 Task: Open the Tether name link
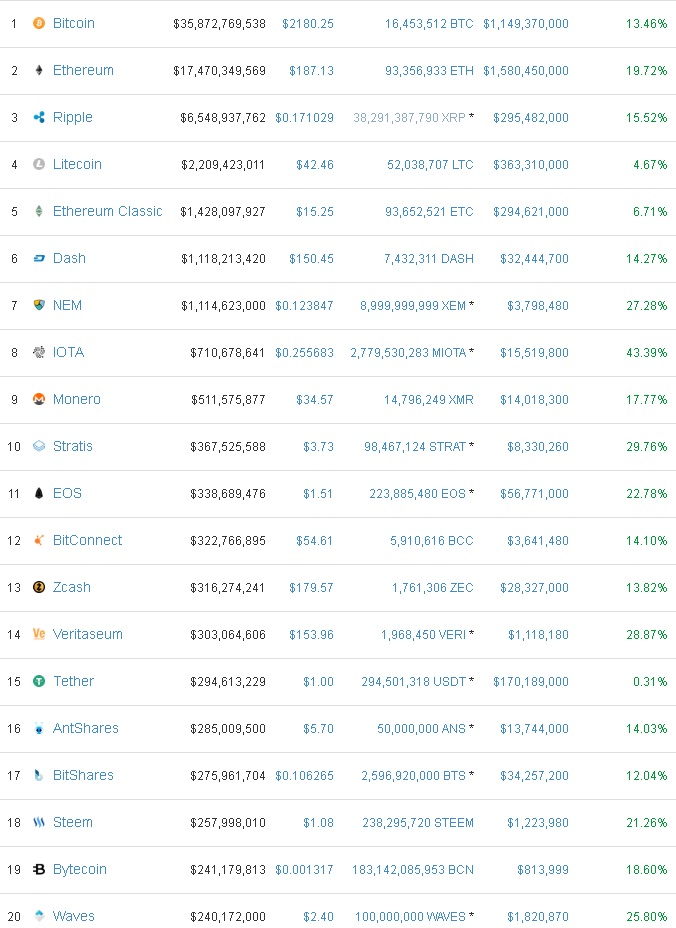(x=73, y=681)
